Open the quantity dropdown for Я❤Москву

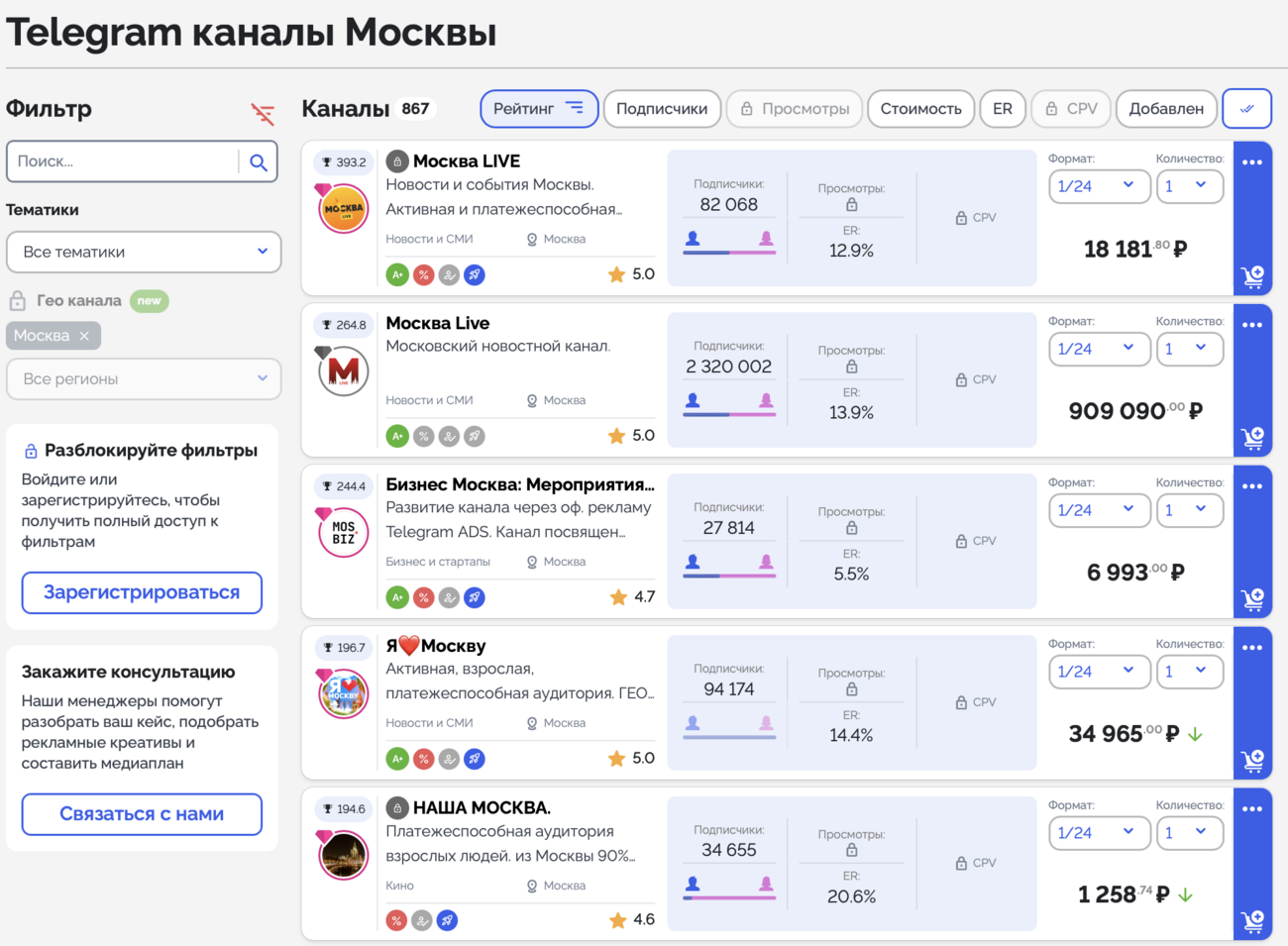tap(1189, 672)
